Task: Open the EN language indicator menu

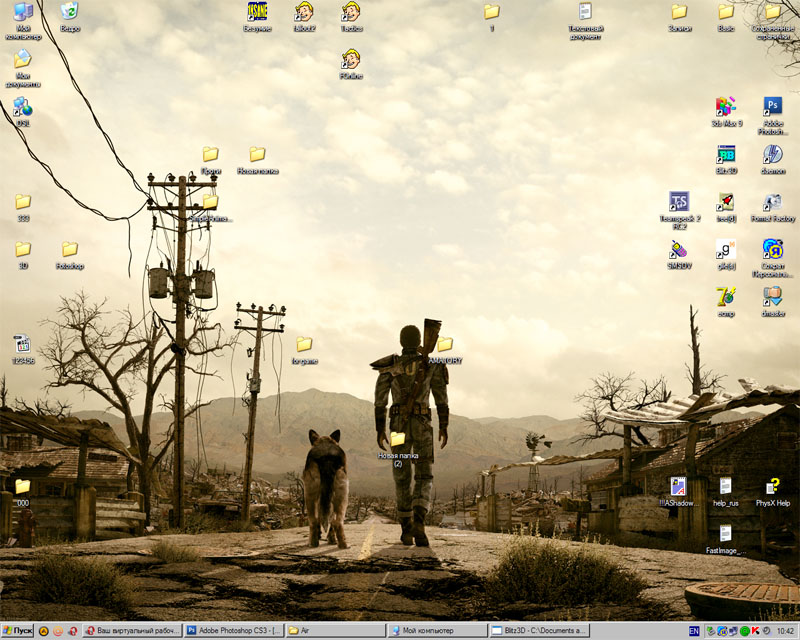Action: pos(694,631)
